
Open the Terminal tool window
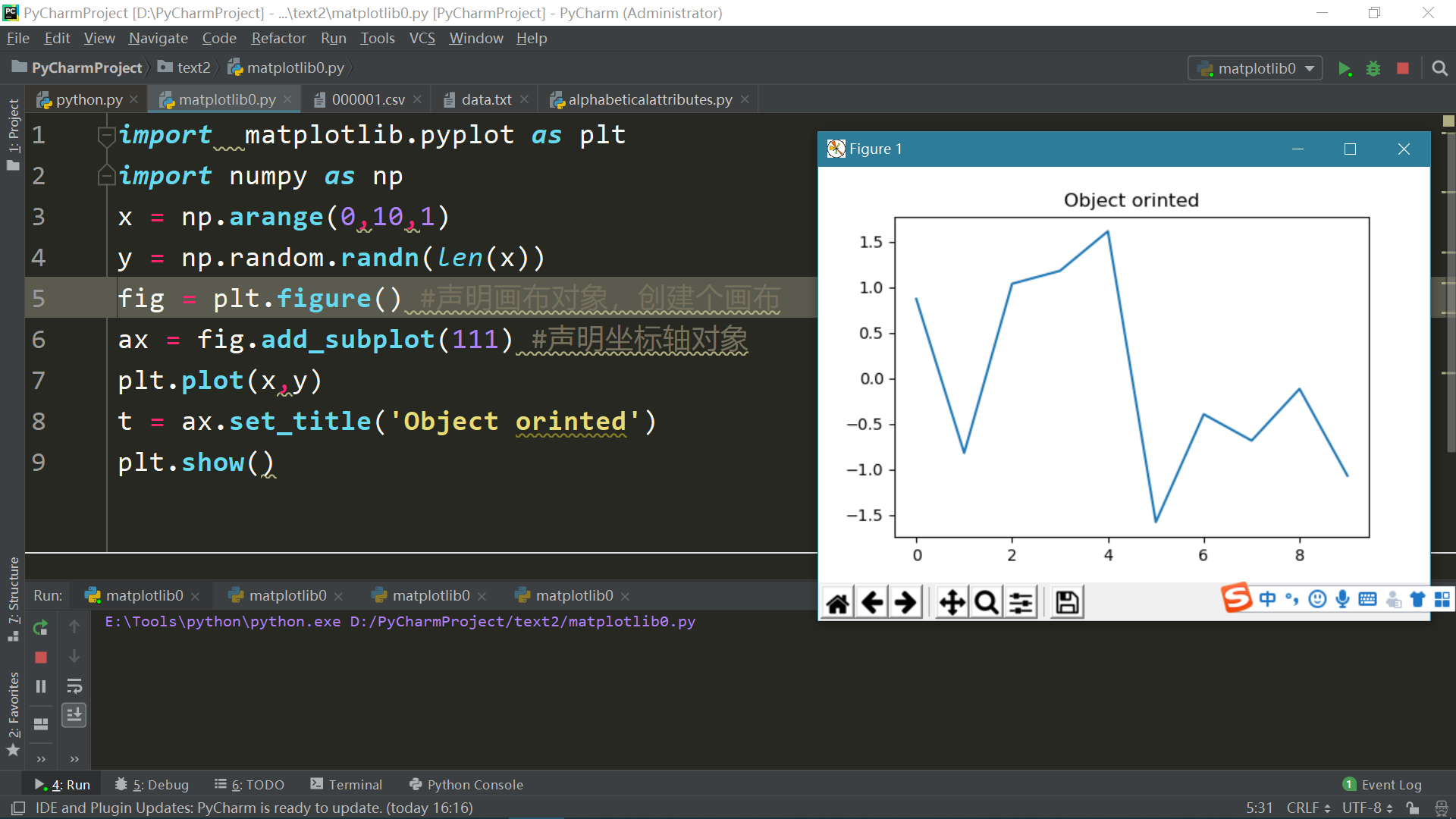coord(346,785)
